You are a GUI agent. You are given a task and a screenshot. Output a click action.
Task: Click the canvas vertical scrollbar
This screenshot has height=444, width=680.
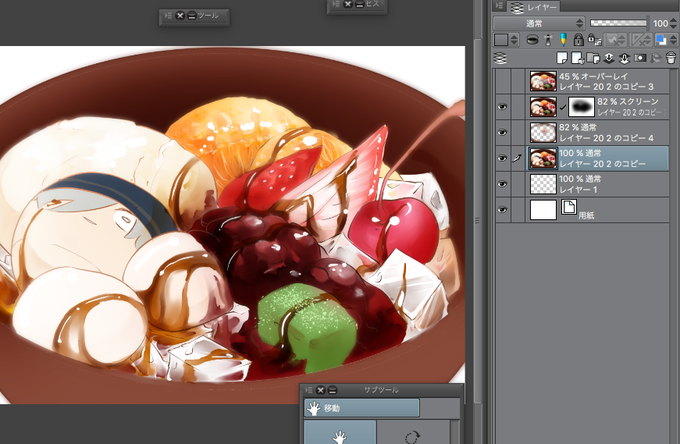click(477, 221)
